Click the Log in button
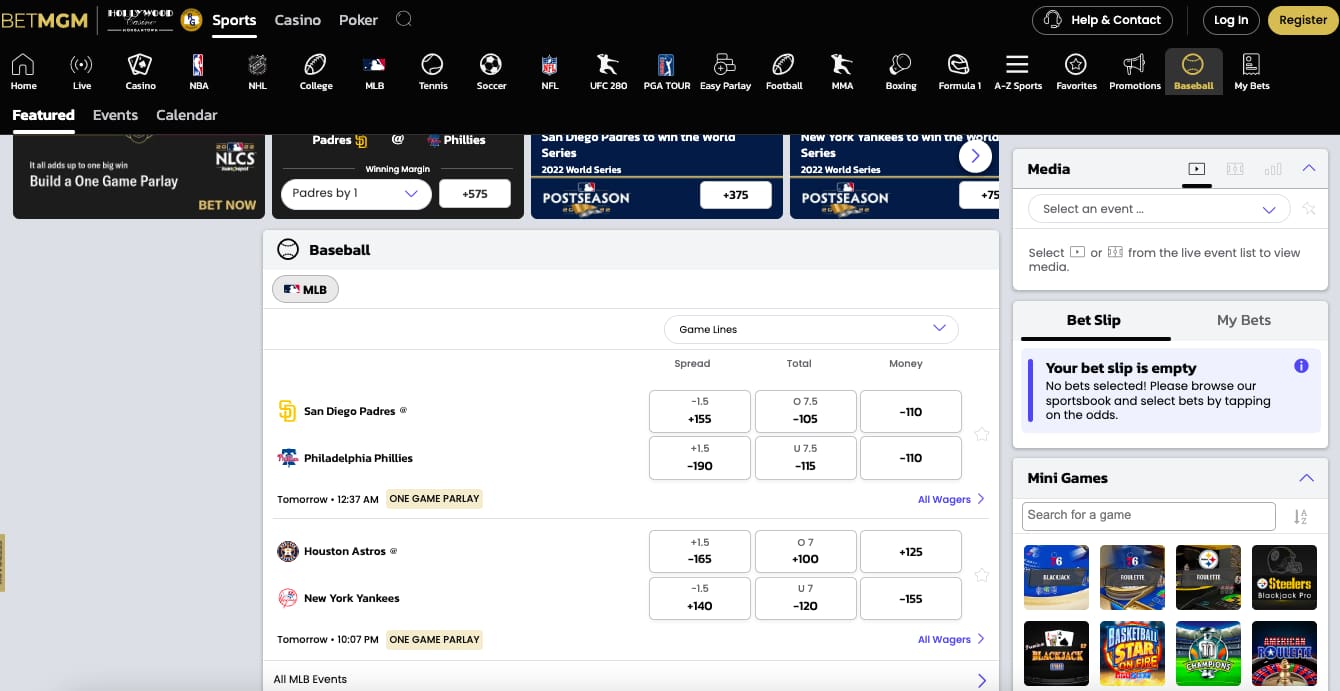The image size is (1340, 691). point(1231,20)
